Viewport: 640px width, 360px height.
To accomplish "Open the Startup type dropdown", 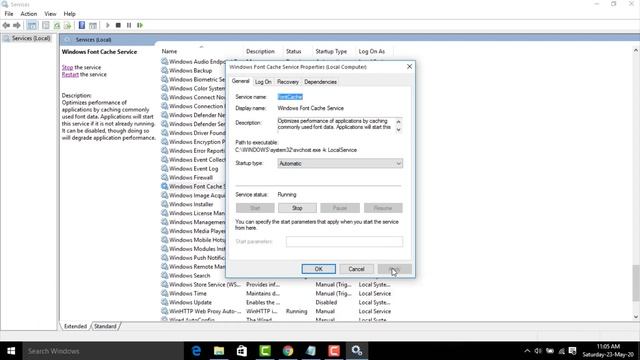I will tap(340, 163).
